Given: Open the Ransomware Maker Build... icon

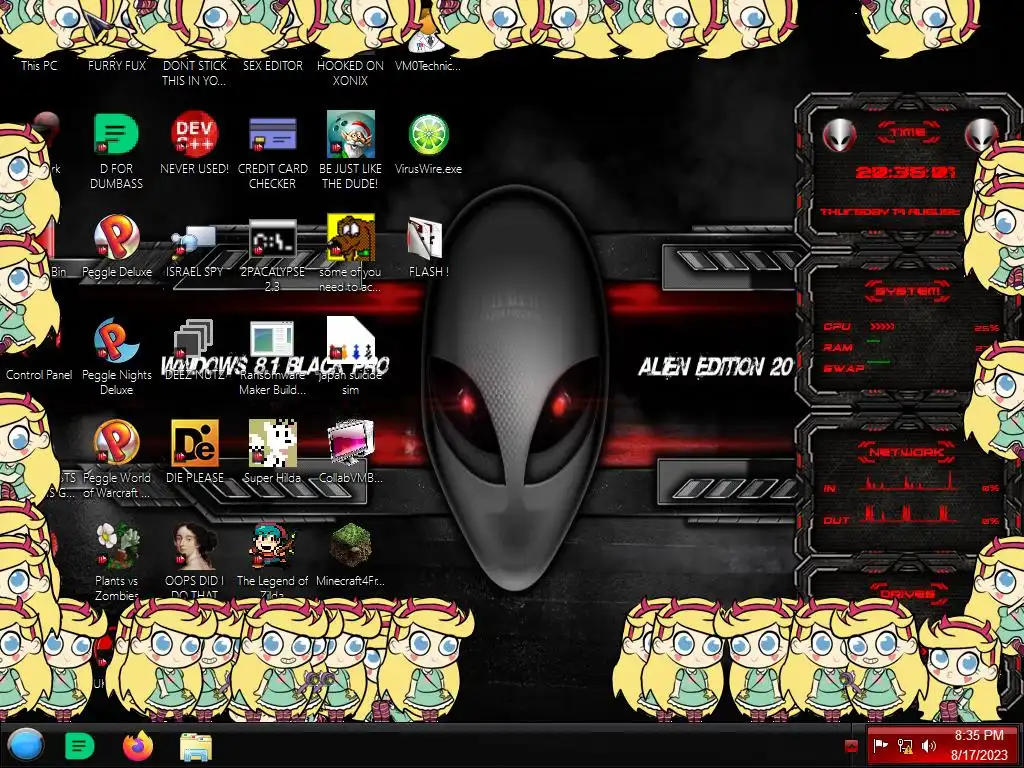Looking at the screenshot, I should 272,340.
